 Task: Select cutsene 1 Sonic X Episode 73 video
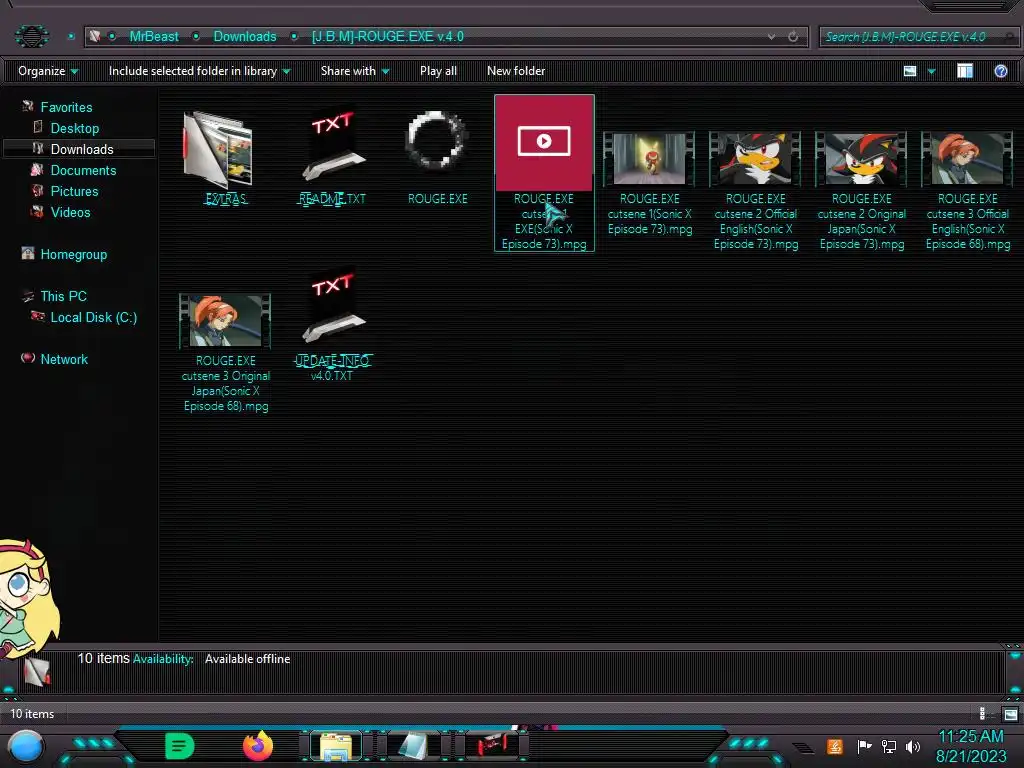(x=649, y=159)
